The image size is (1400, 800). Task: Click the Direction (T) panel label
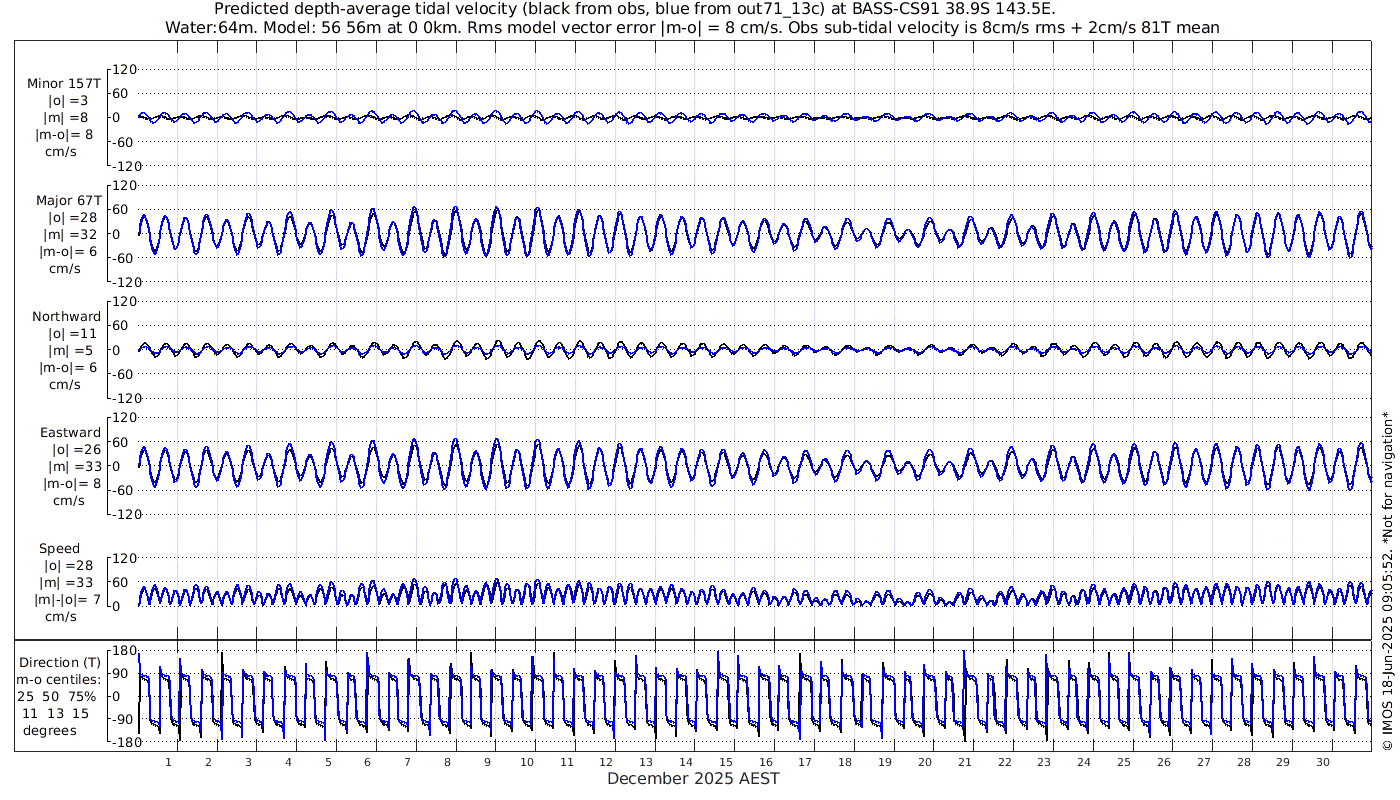click(61, 662)
